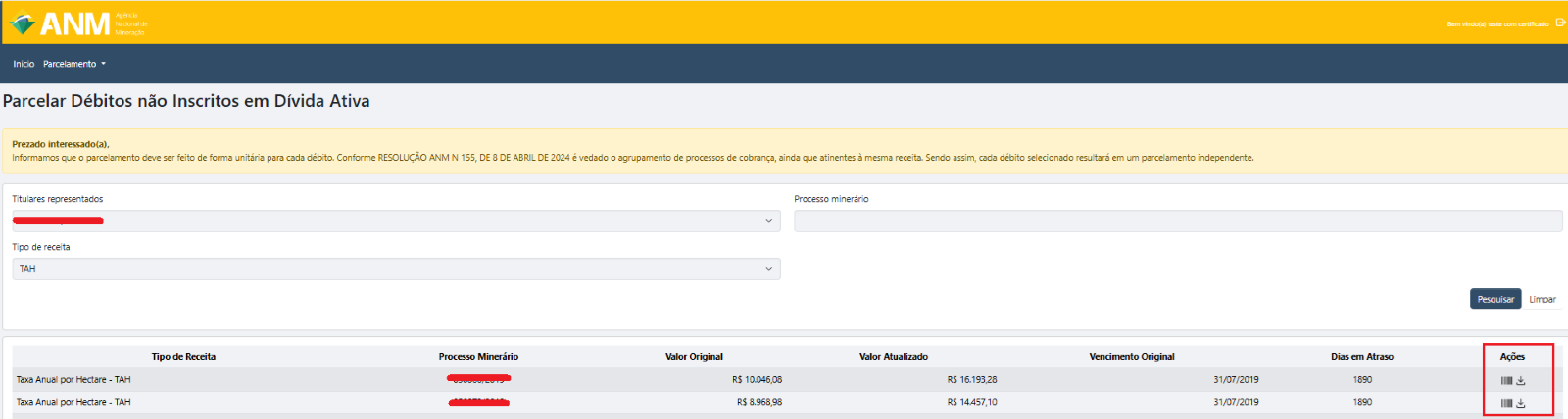Click the barcode icon for the R$ 10.046,08 debt

[1506, 380]
